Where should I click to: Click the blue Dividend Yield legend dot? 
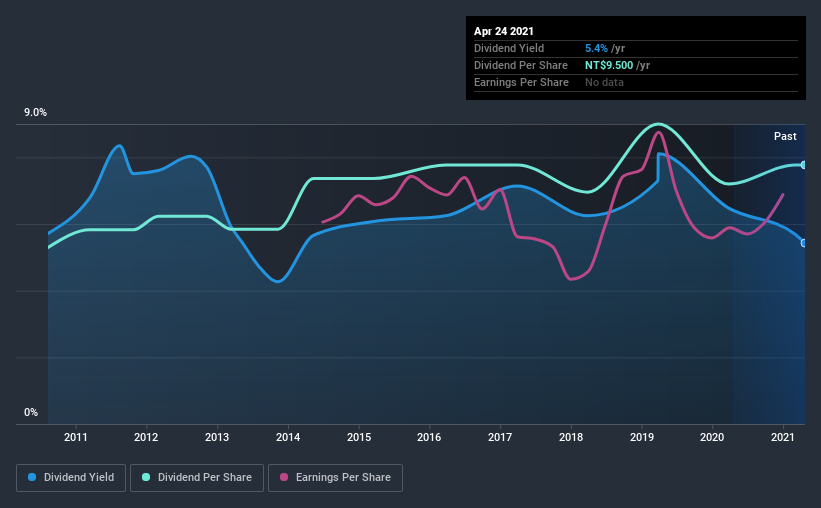(32, 477)
